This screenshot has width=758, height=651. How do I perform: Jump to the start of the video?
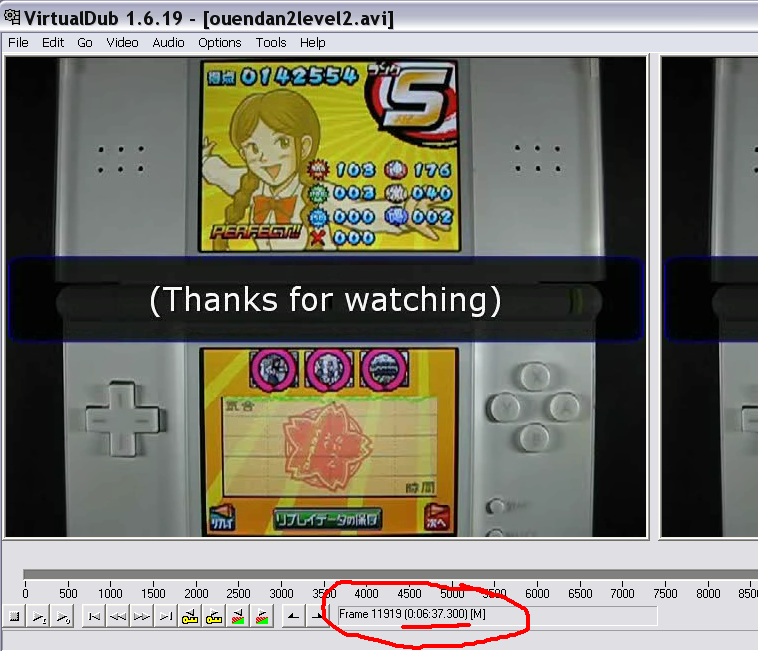pos(94,616)
